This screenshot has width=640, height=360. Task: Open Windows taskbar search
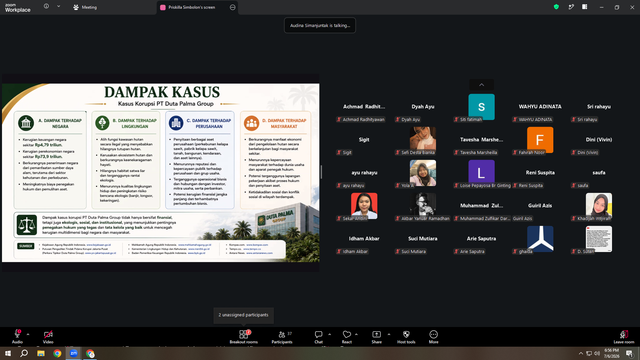coord(24,353)
